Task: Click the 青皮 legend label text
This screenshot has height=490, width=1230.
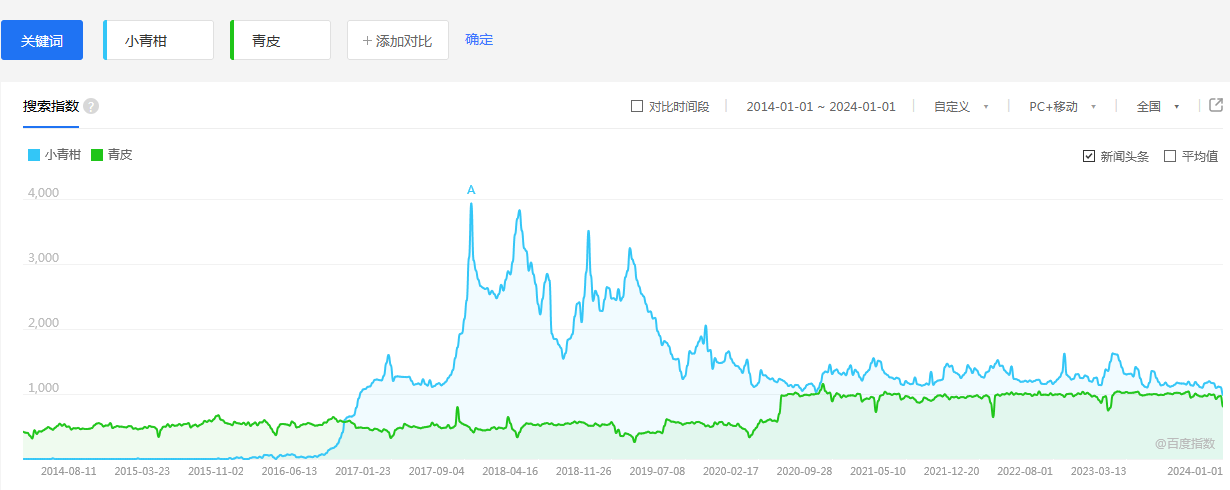Action: [120, 155]
